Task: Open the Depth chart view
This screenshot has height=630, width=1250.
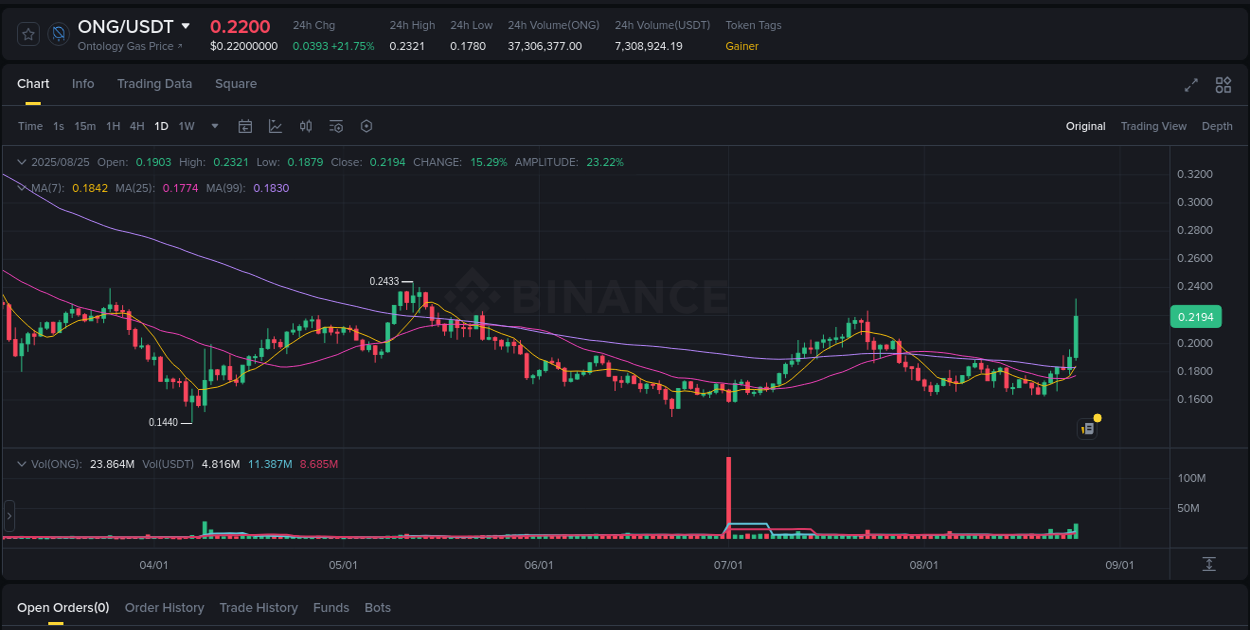Action: click(1217, 126)
